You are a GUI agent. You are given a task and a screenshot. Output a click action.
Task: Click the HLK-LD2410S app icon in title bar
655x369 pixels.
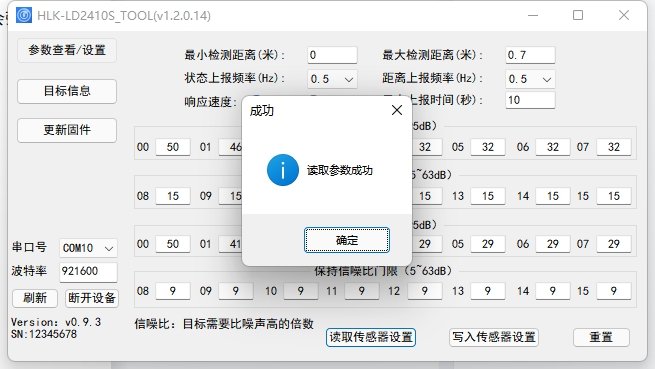(24, 15)
